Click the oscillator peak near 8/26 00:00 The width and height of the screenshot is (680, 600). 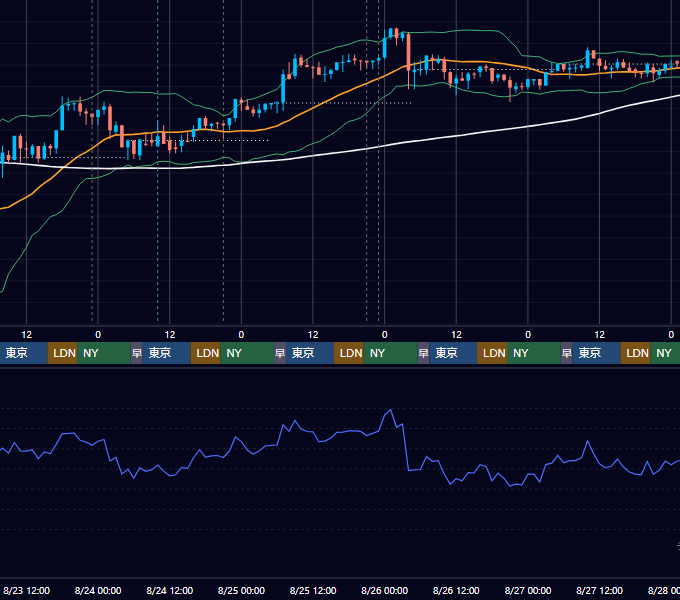coord(391,410)
